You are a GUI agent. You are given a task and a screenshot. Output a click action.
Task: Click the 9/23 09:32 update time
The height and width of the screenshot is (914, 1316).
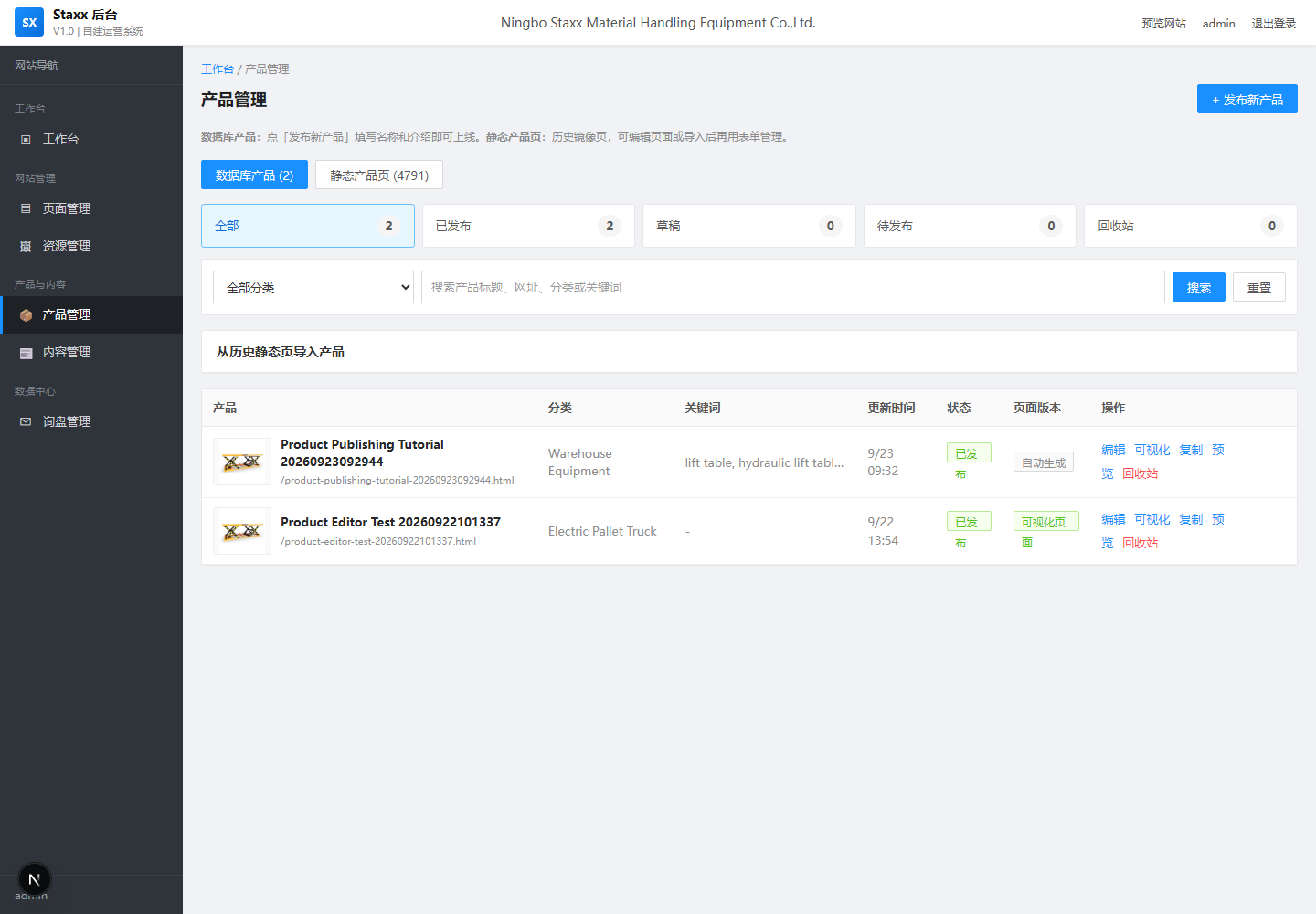[x=883, y=462]
